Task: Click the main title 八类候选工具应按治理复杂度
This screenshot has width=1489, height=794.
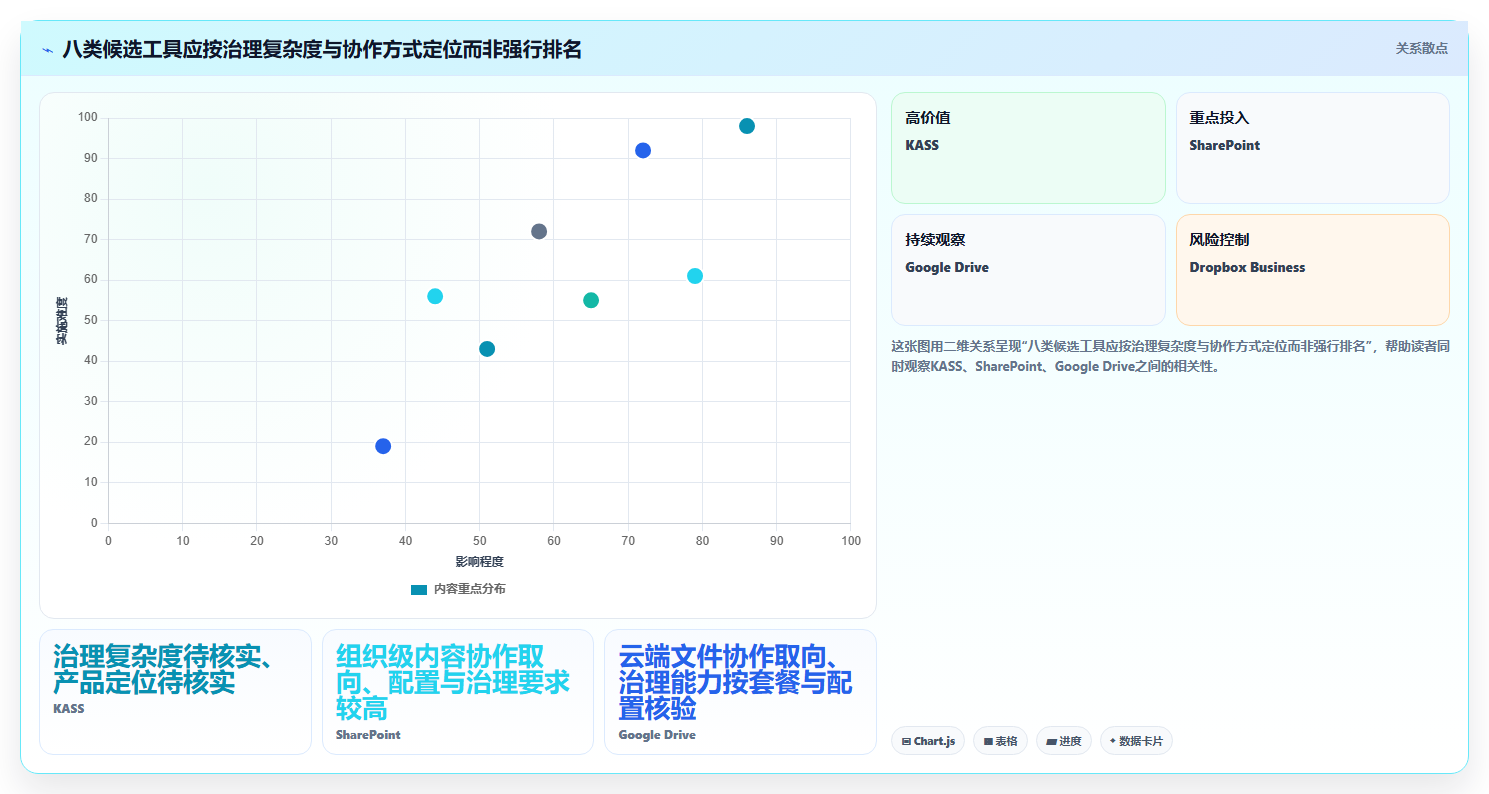Action: coord(322,49)
